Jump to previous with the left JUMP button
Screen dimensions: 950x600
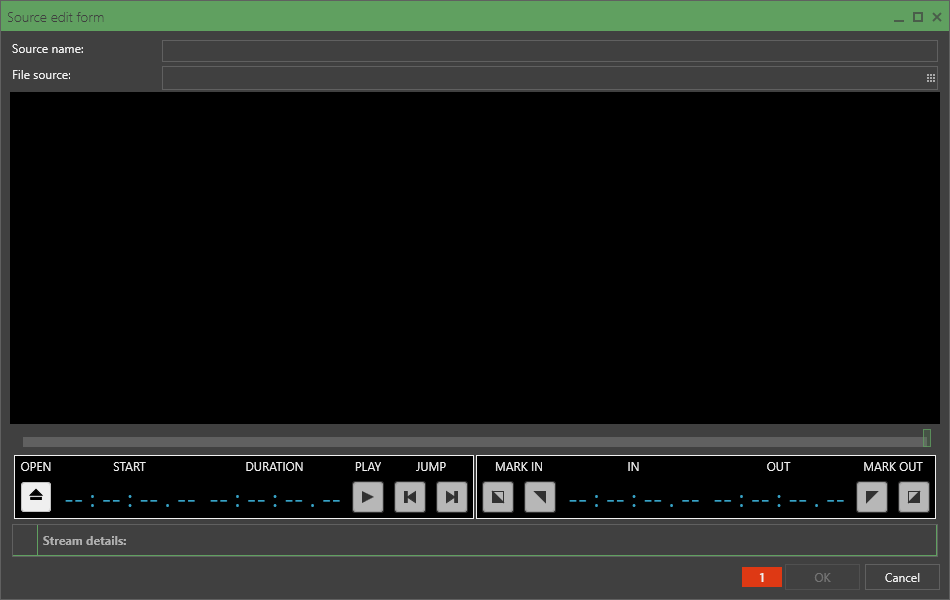click(410, 497)
